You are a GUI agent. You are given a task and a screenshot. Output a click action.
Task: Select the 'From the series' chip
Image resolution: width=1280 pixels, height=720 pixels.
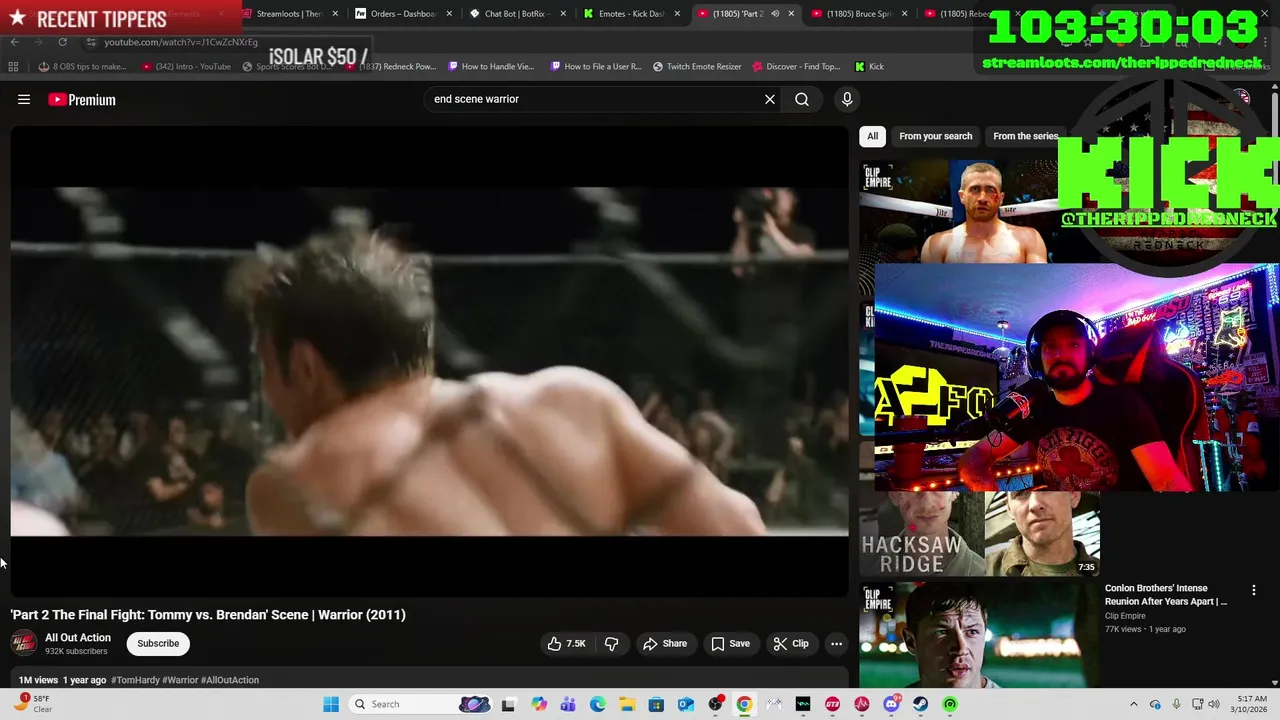coord(1025,136)
